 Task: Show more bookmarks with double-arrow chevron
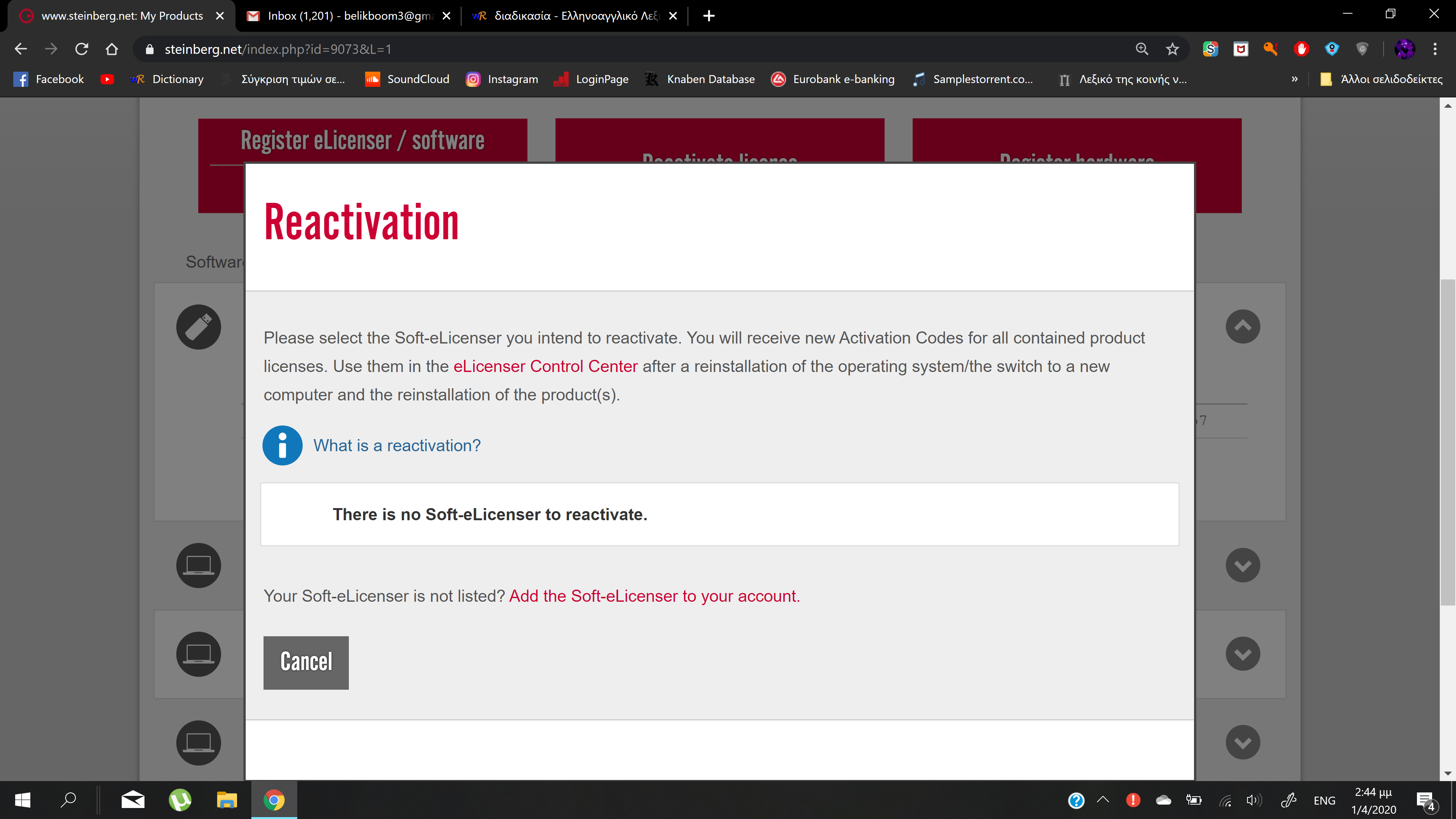click(1294, 79)
